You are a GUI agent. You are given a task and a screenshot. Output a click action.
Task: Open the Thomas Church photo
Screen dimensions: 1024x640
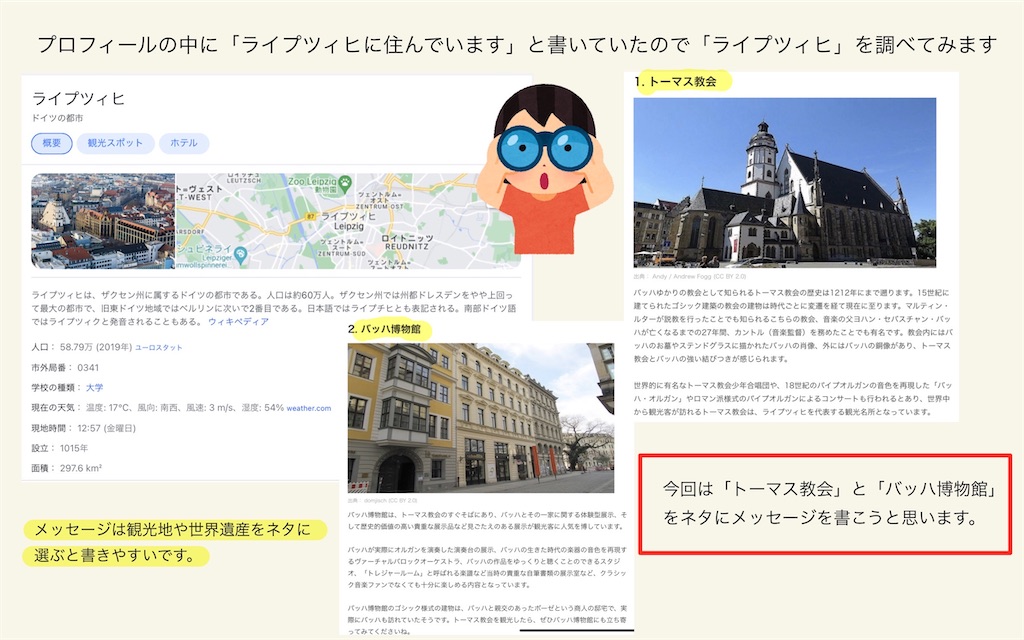784,182
